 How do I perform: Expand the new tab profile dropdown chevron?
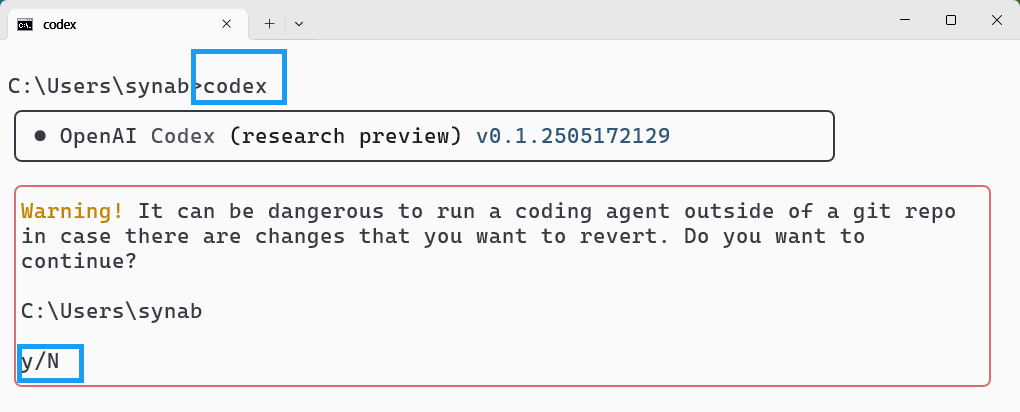tap(299, 24)
